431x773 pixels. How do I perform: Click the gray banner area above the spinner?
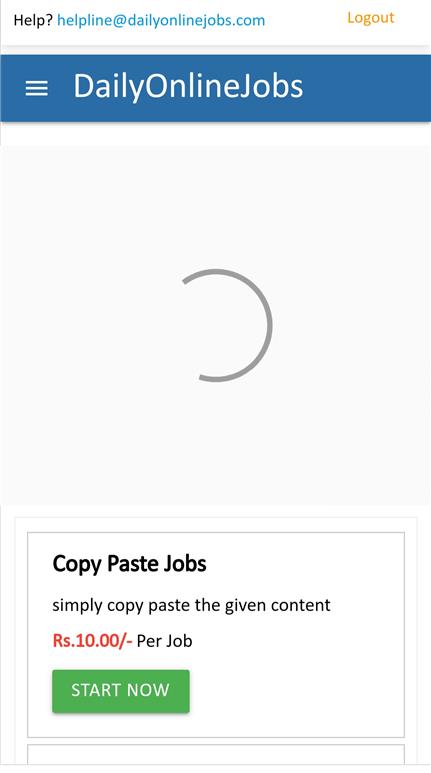coord(216,207)
